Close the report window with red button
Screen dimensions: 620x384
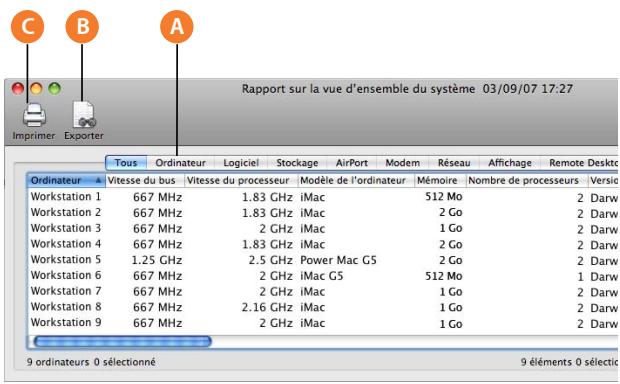[17, 88]
